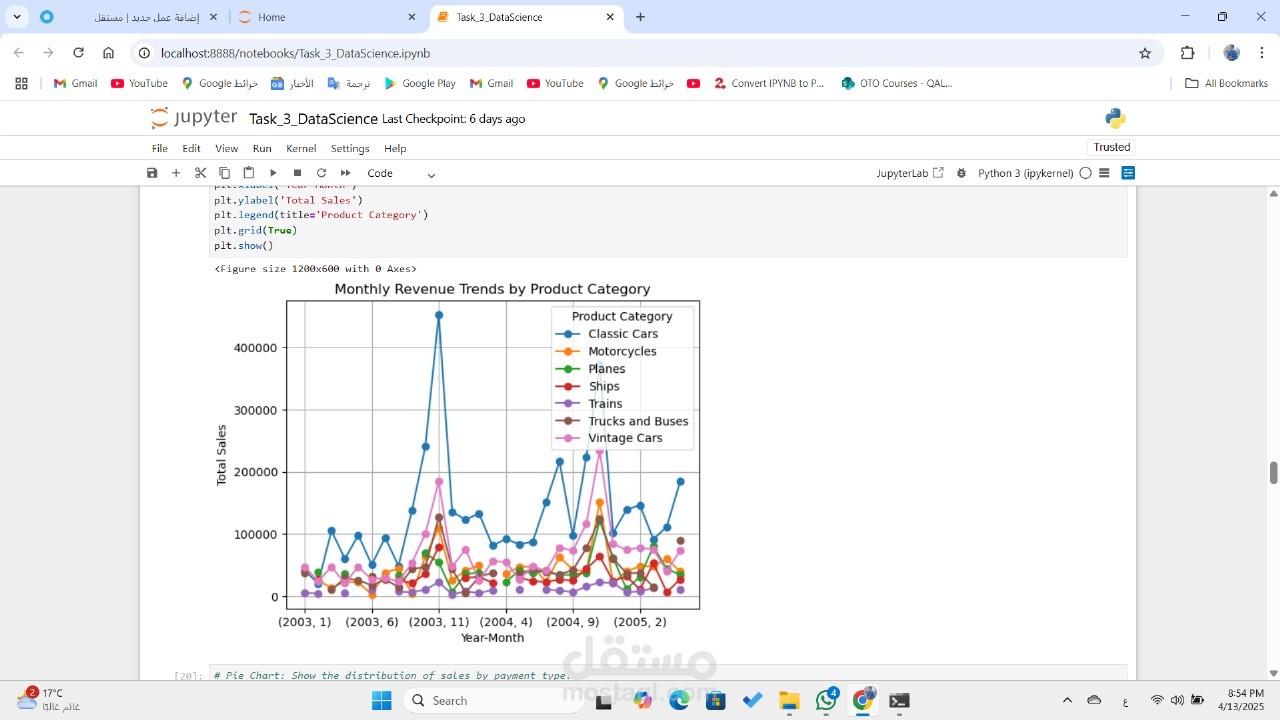
Task: Close the Home browser tab
Action: [412, 17]
